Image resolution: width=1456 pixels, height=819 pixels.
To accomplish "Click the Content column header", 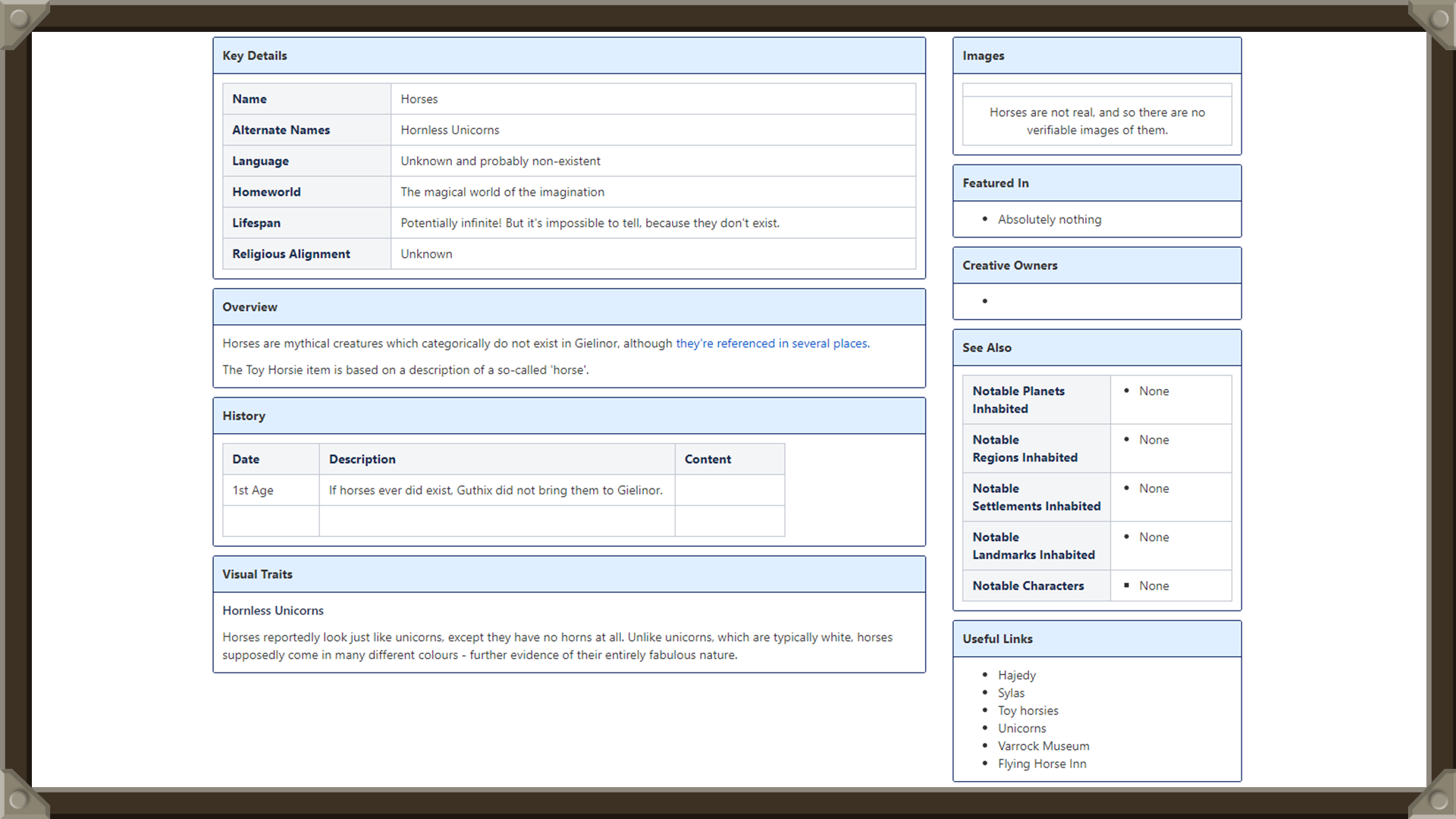I will pos(730,460).
